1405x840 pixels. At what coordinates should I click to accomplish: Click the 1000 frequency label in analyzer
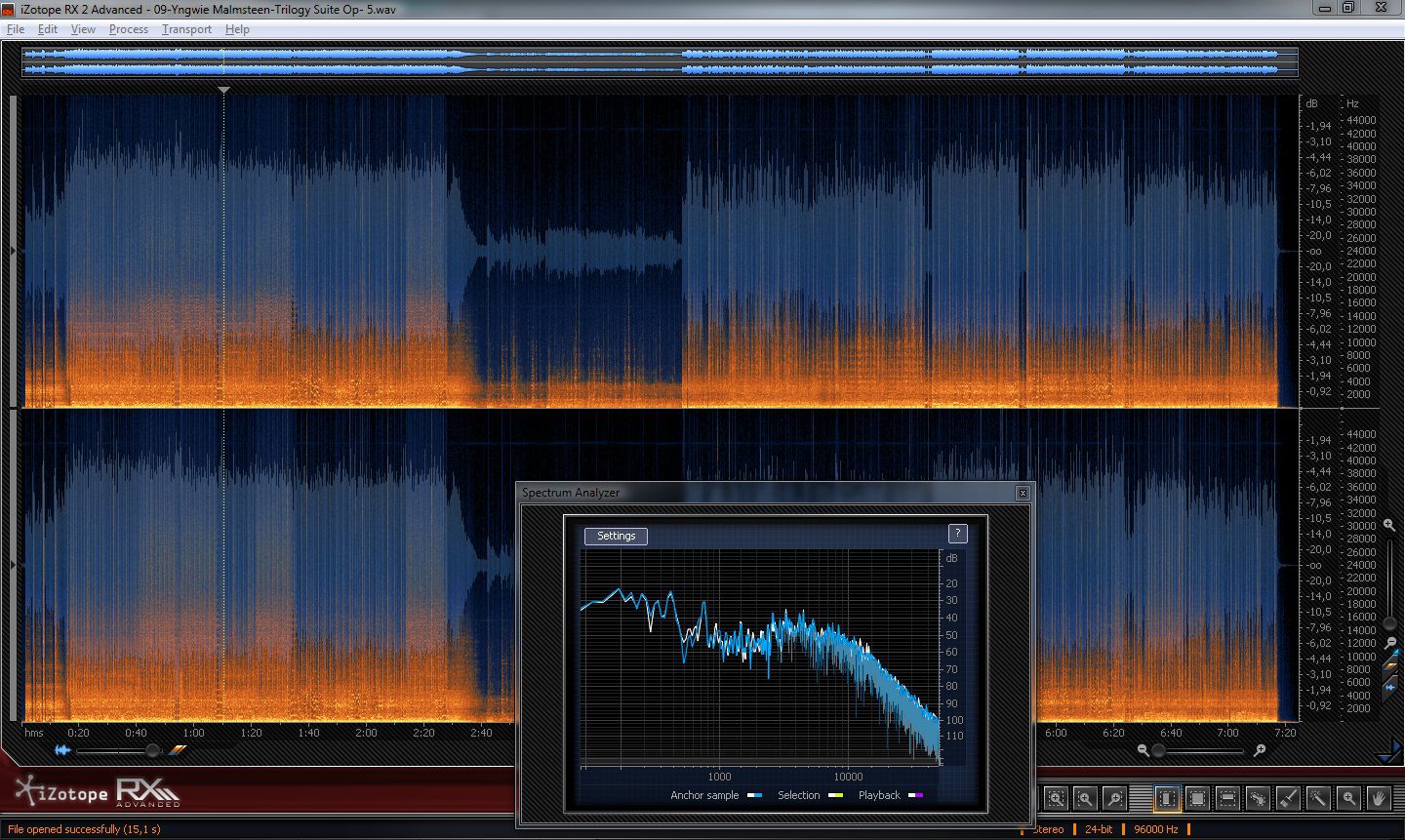[719, 777]
